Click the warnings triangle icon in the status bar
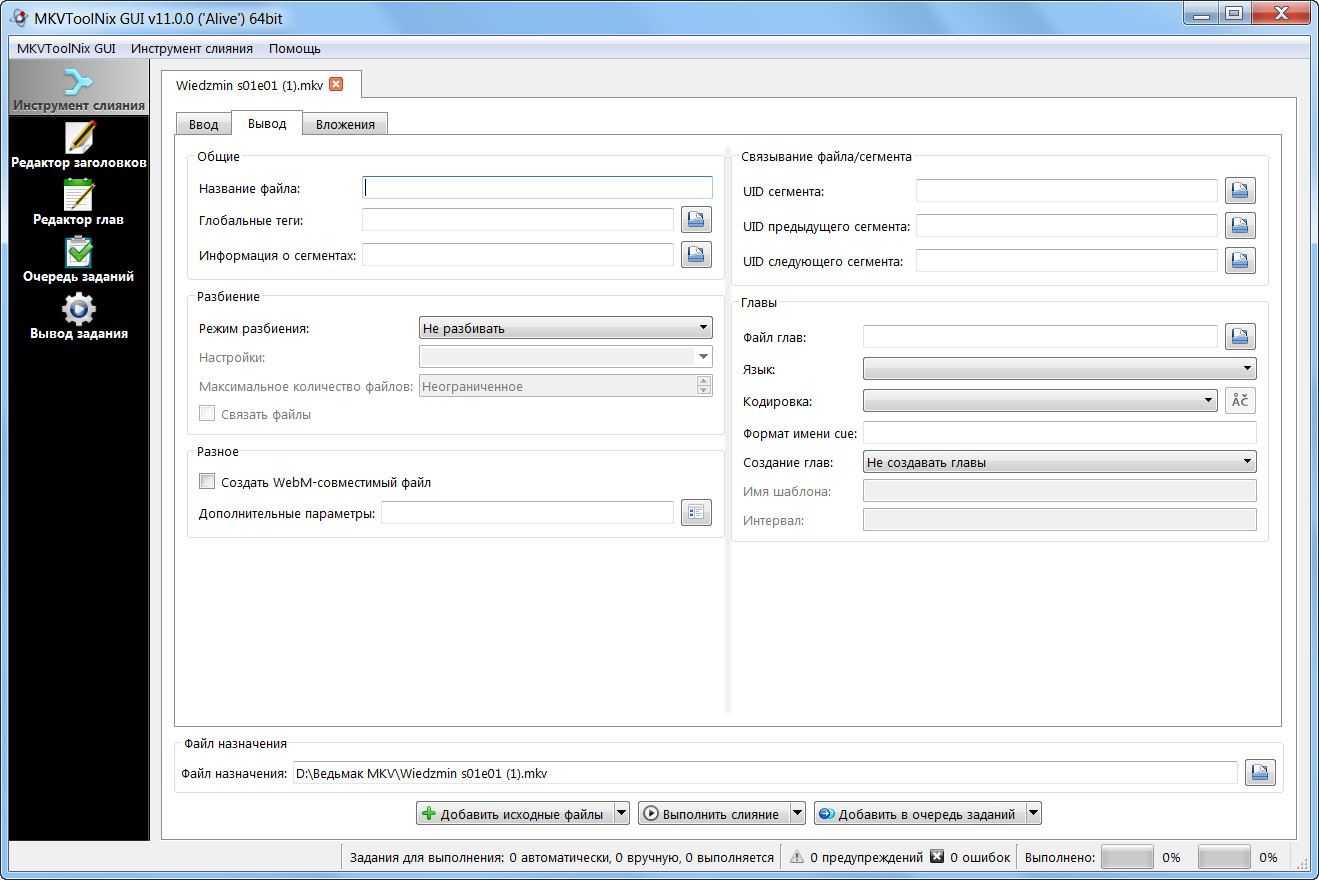The width and height of the screenshot is (1319, 880). click(x=797, y=857)
